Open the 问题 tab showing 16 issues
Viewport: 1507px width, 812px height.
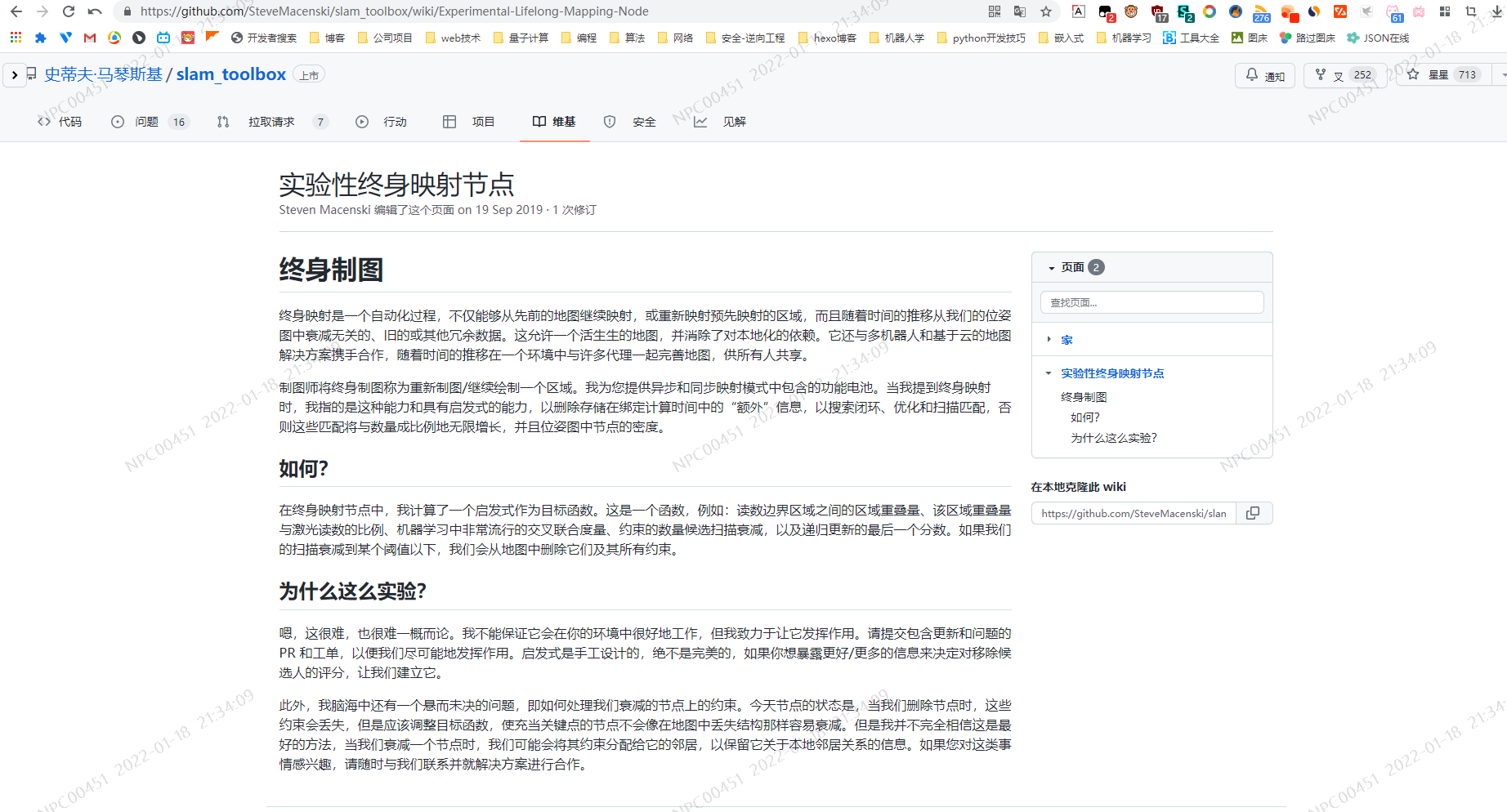pyautogui.click(x=148, y=121)
